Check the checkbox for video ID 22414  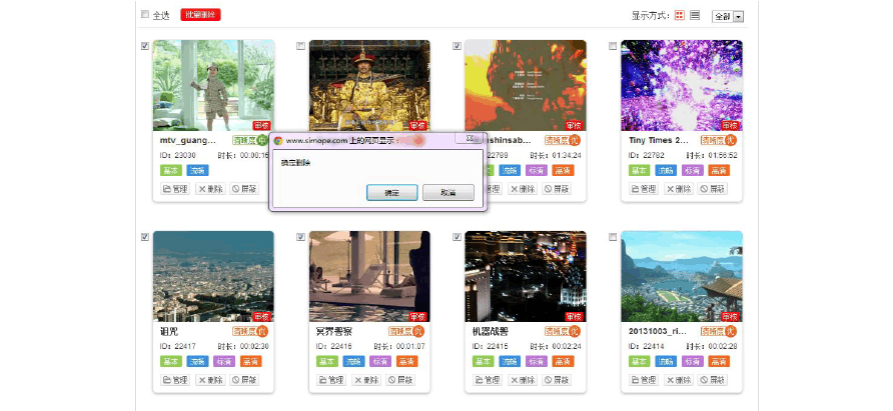(613, 237)
